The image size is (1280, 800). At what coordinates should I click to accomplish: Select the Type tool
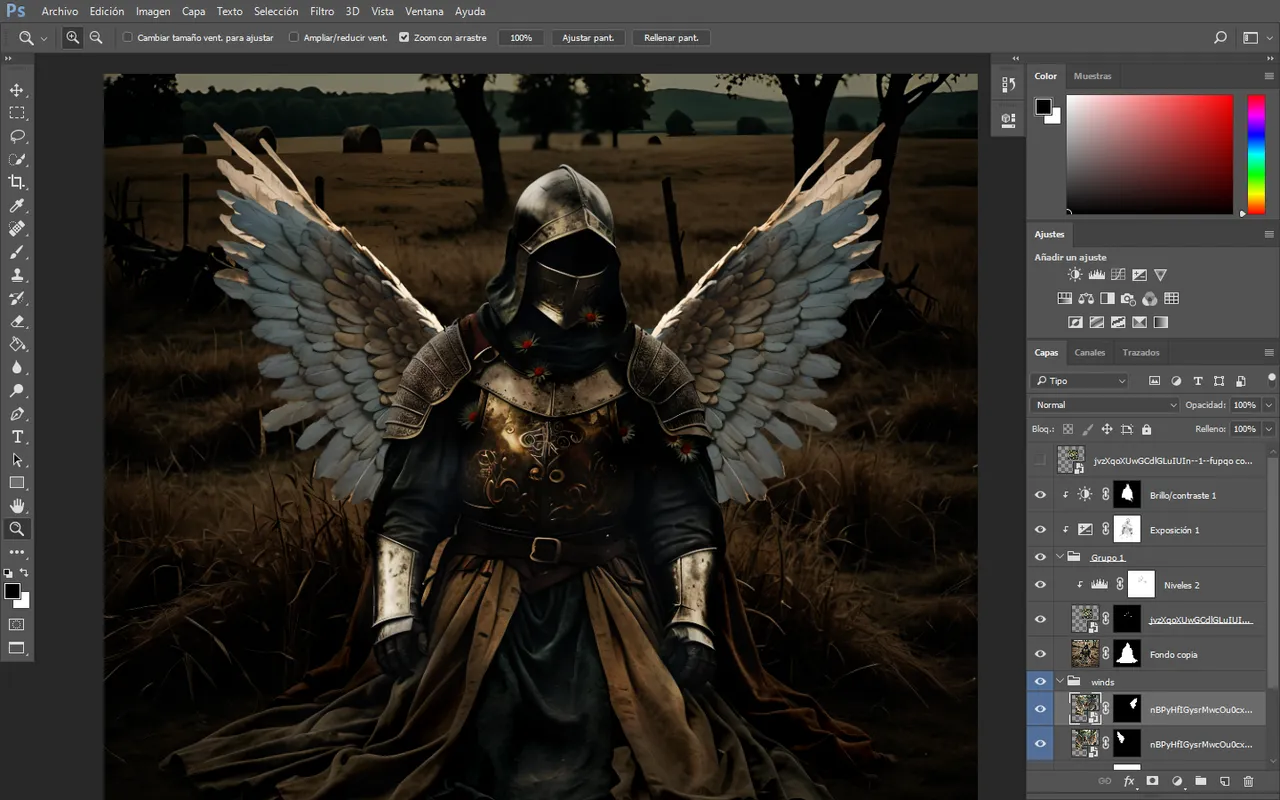17,437
